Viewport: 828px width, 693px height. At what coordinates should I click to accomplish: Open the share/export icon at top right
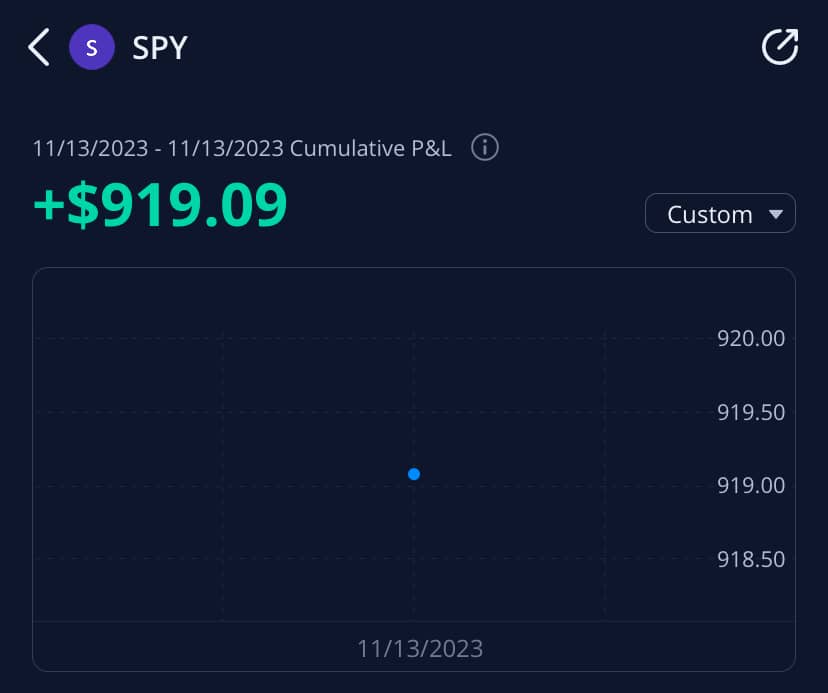pos(779,47)
